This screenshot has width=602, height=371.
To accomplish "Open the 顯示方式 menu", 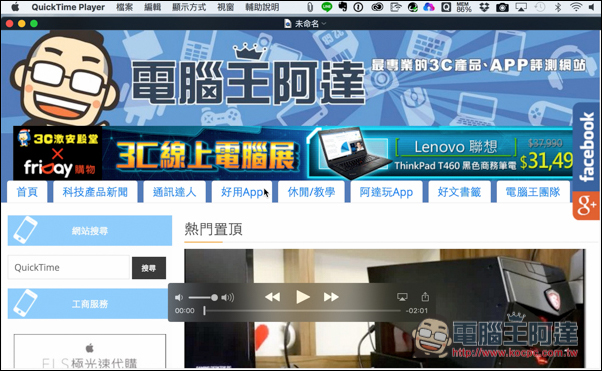I will [x=189, y=7].
